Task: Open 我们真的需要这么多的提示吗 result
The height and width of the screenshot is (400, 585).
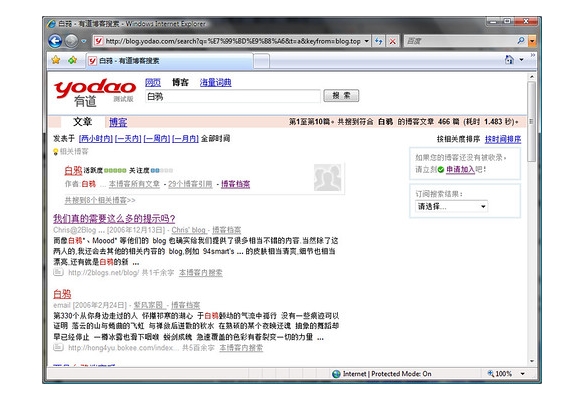Action: (114, 219)
